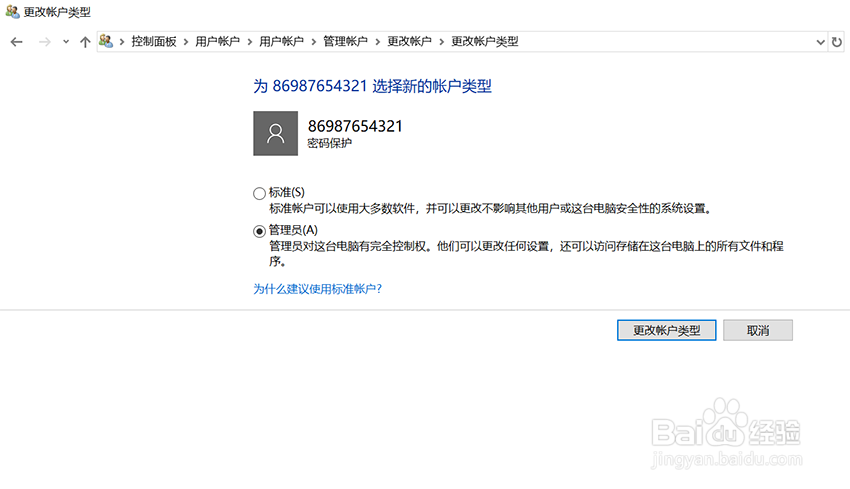Expand chevron before 管理帐户 breadcrumb
850x489 pixels.
pos(313,42)
